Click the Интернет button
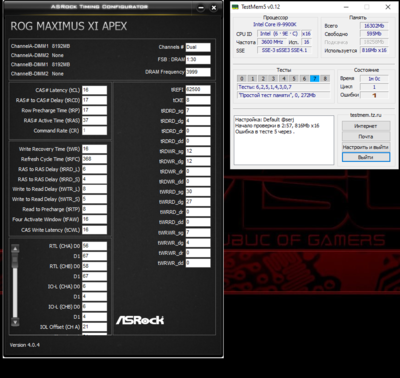This screenshot has height=378, width=400. click(x=366, y=126)
